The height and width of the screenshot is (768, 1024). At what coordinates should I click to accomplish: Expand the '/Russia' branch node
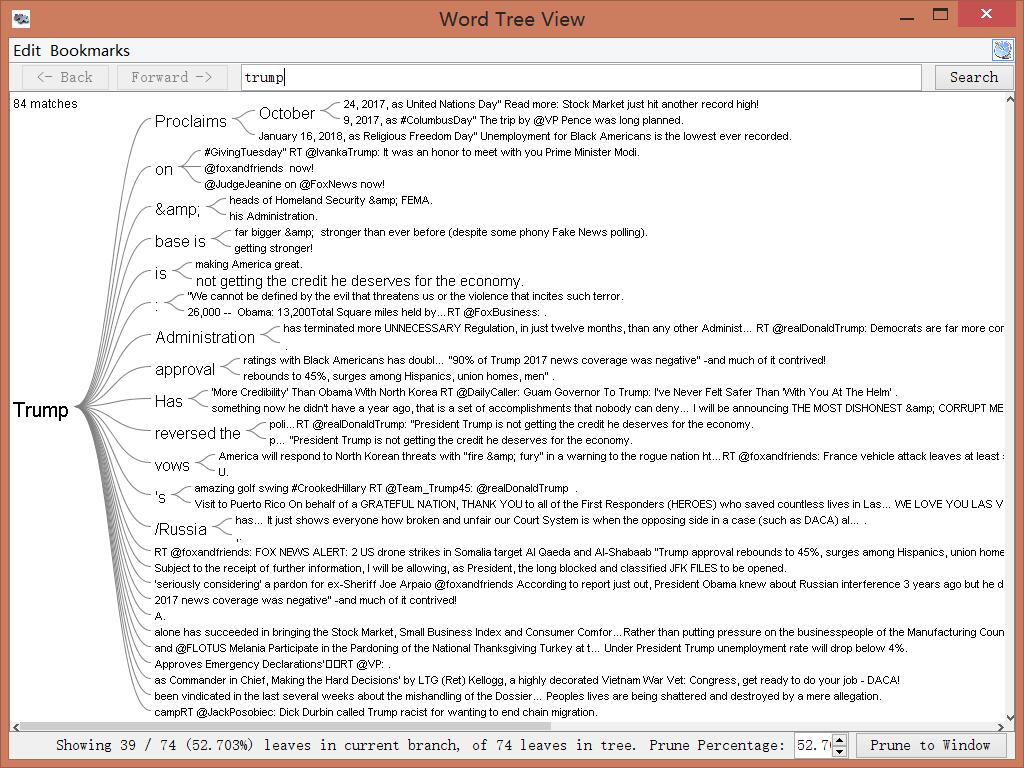point(181,530)
